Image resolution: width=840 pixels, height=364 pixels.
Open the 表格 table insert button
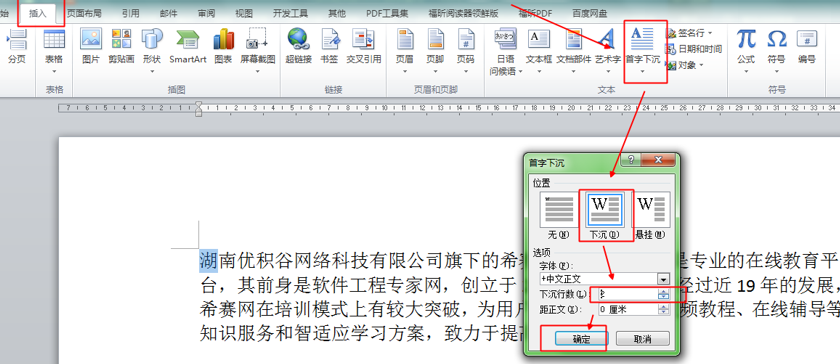[x=54, y=50]
